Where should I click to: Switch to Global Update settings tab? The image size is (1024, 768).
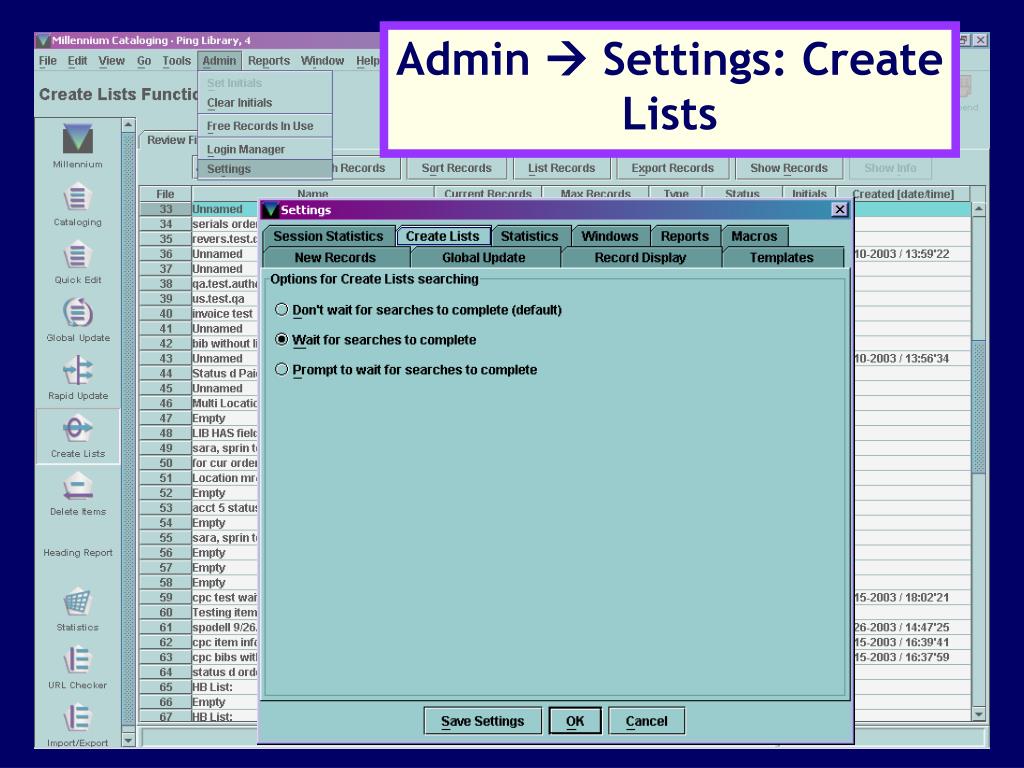tap(484, 257)
